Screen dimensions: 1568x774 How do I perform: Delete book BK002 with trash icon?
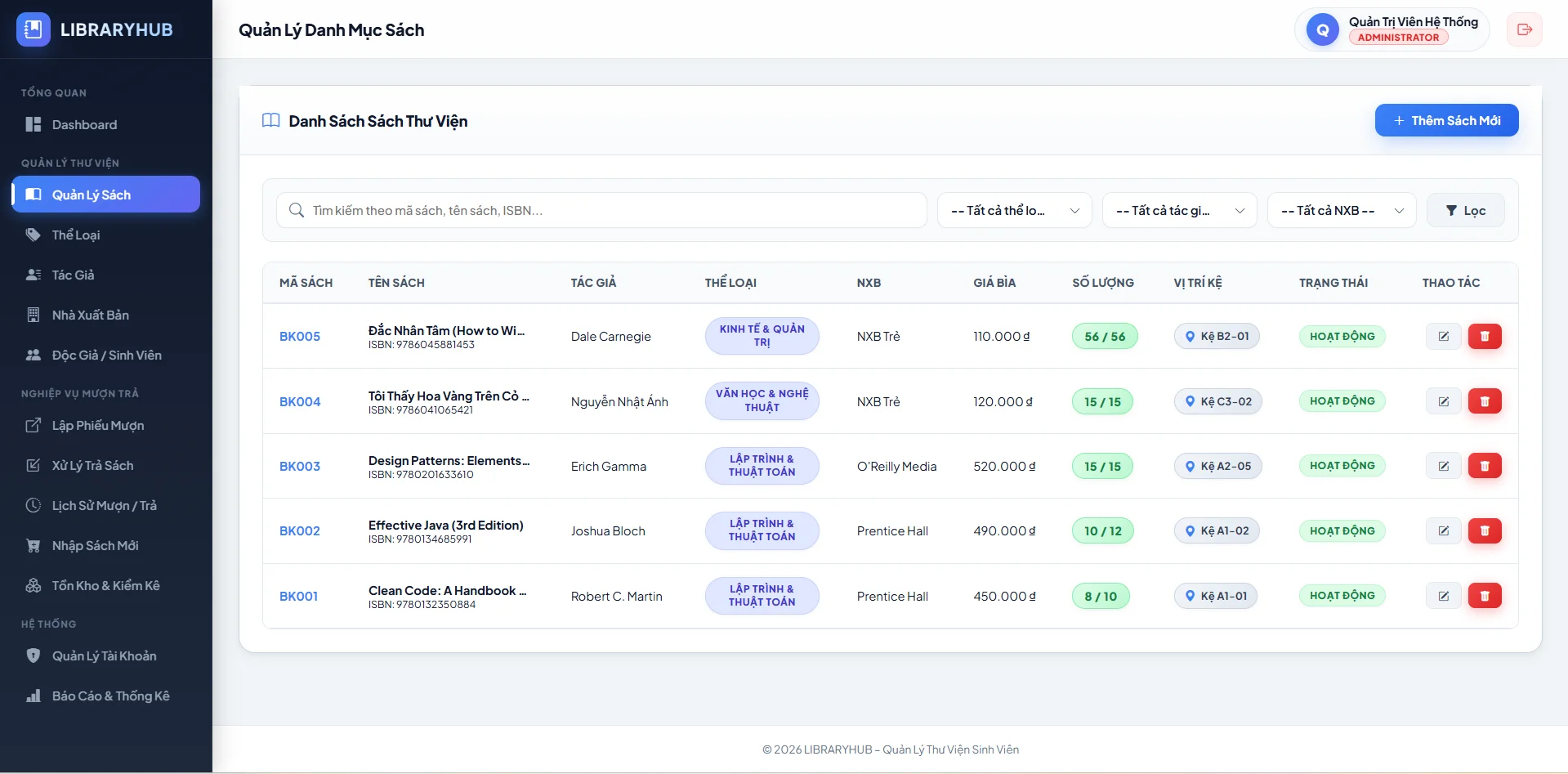(1485, 530)
